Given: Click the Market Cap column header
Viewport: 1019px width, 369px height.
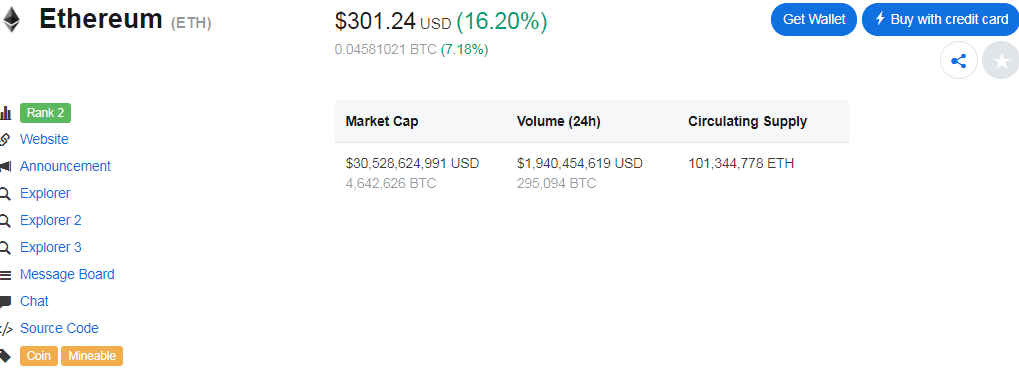Looking at the screenshot, I should (382, 121).
